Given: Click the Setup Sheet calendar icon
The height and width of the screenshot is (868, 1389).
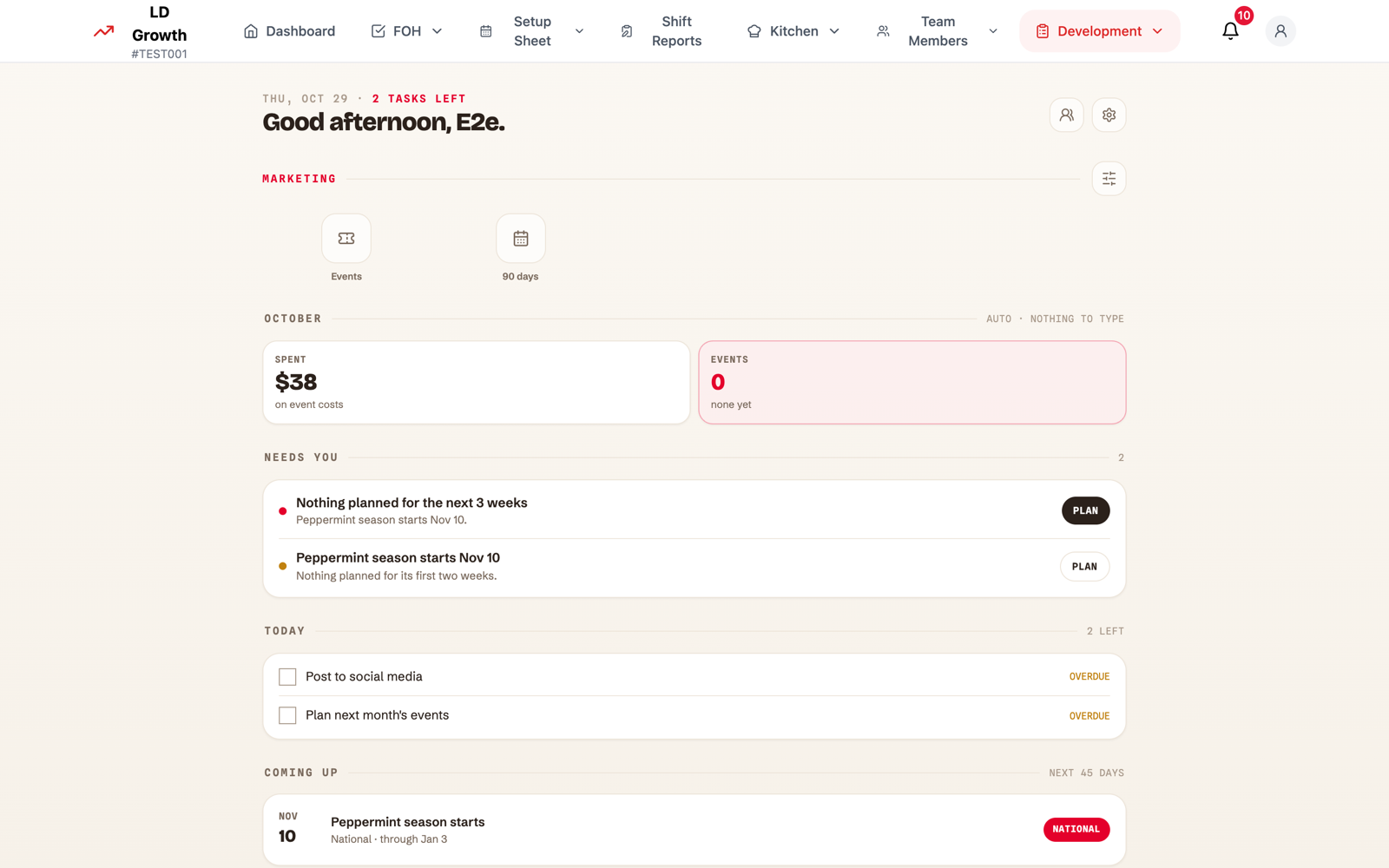Looking at the screenshot, I should pos(486,31).
